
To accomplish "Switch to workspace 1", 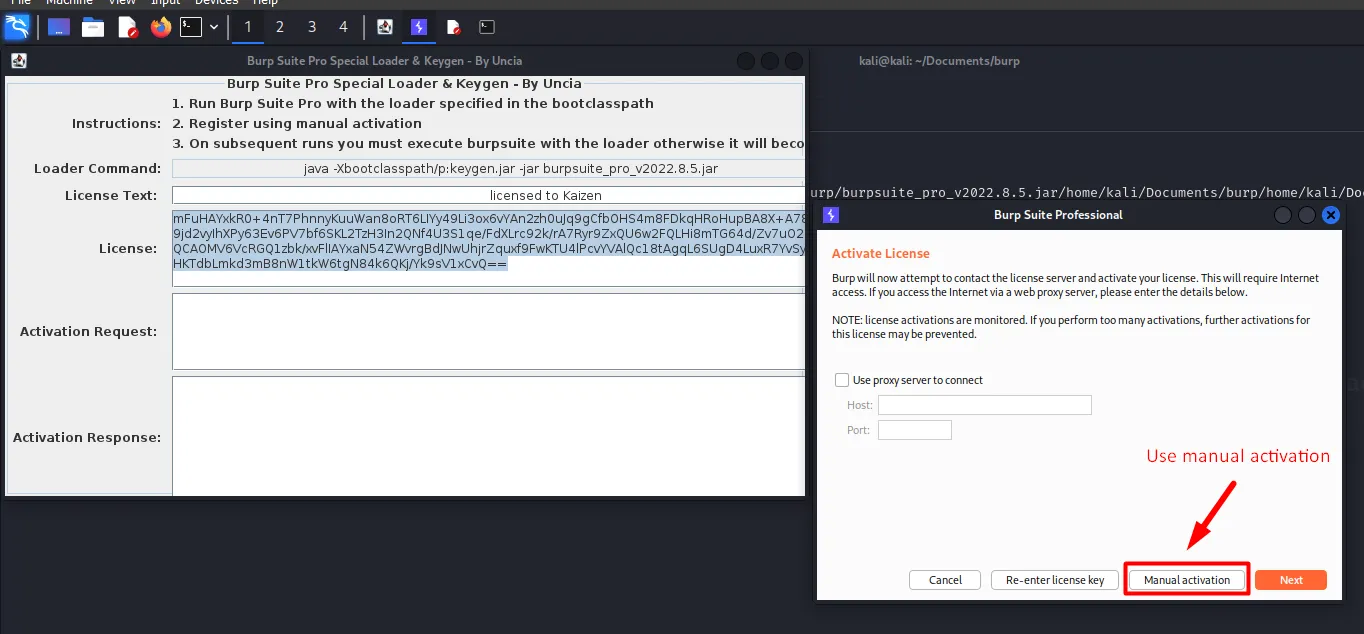I will [248, 27].
